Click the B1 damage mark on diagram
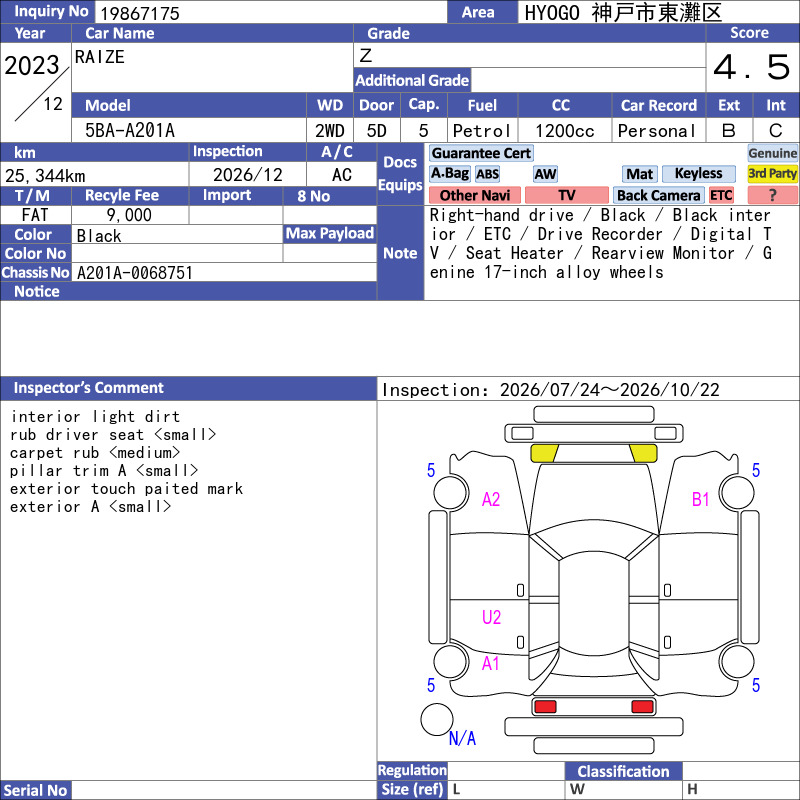 coord(701,499)
